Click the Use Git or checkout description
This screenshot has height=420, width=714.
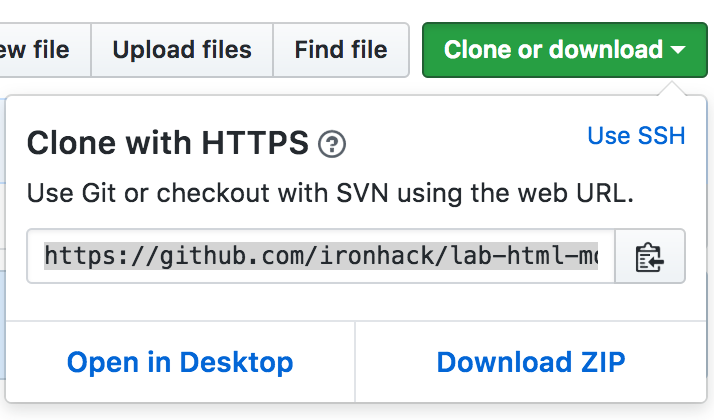click(x=330, y=194)
